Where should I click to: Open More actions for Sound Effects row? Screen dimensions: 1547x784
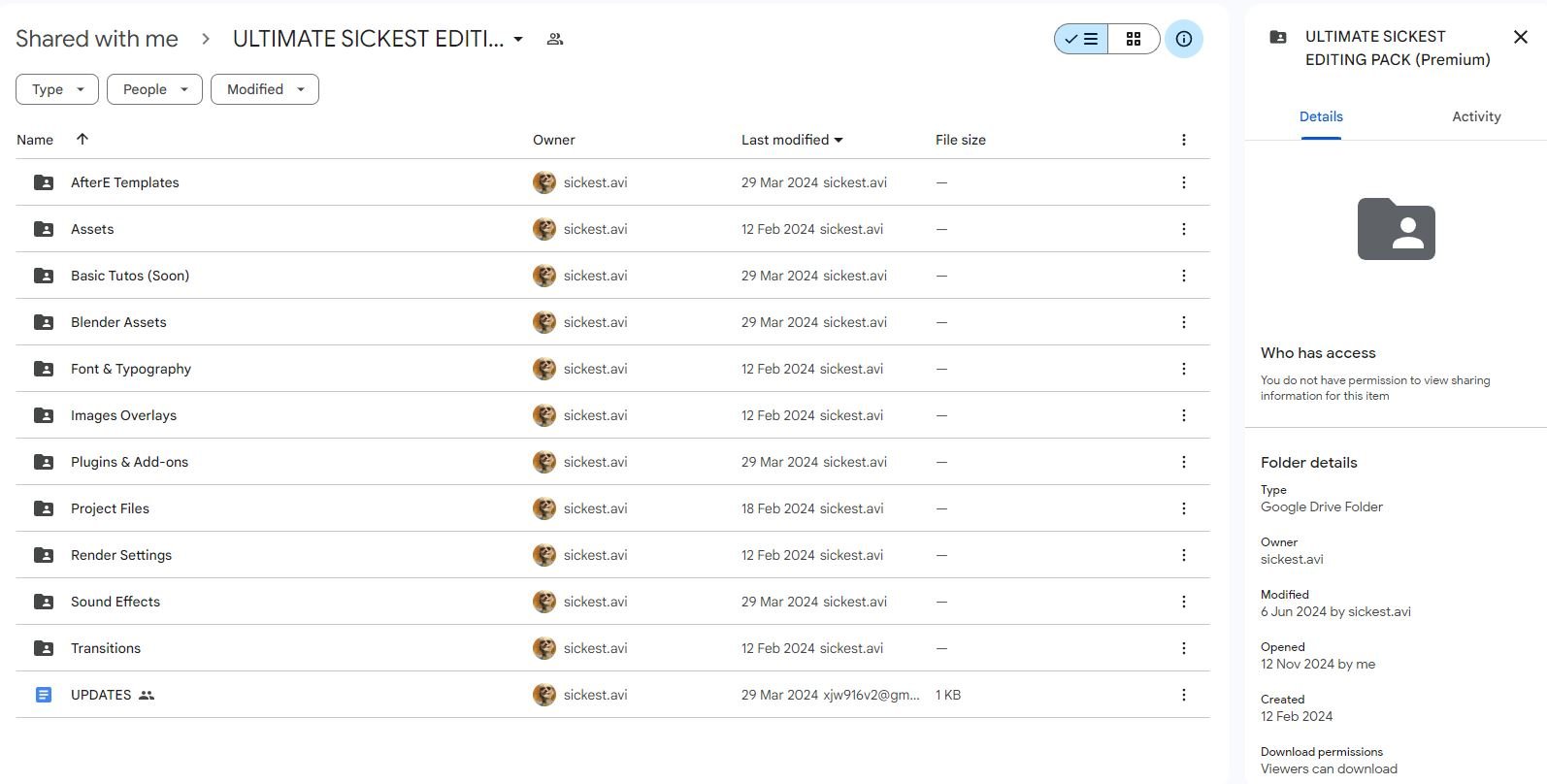click(1183, 602)
